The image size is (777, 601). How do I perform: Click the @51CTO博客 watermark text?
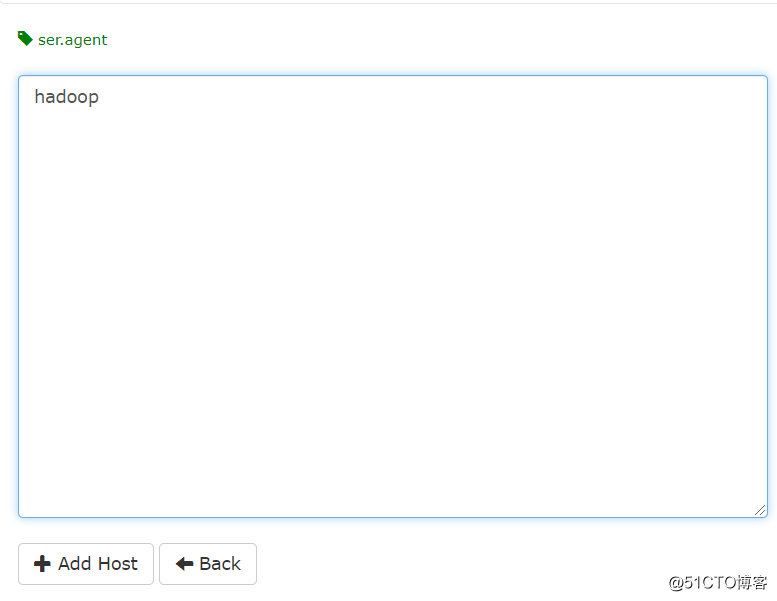click(718, 583)
